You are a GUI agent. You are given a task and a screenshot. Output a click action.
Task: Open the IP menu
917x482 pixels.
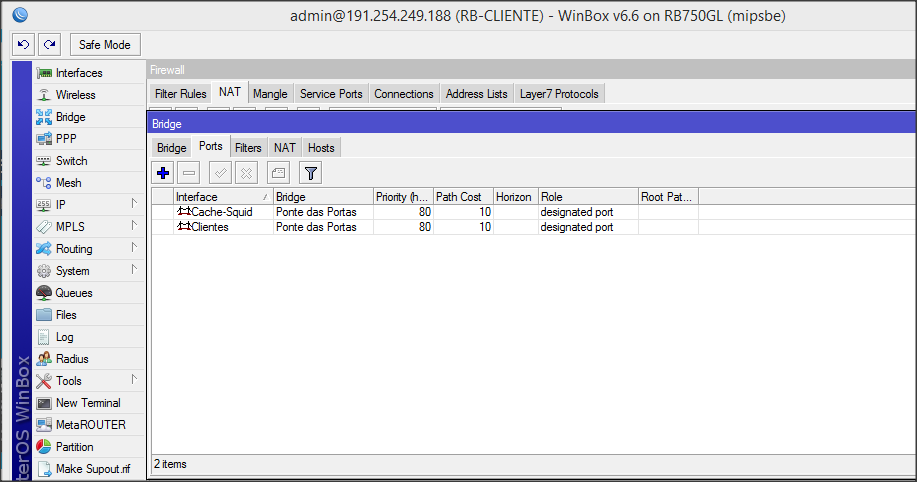[89, 205]
